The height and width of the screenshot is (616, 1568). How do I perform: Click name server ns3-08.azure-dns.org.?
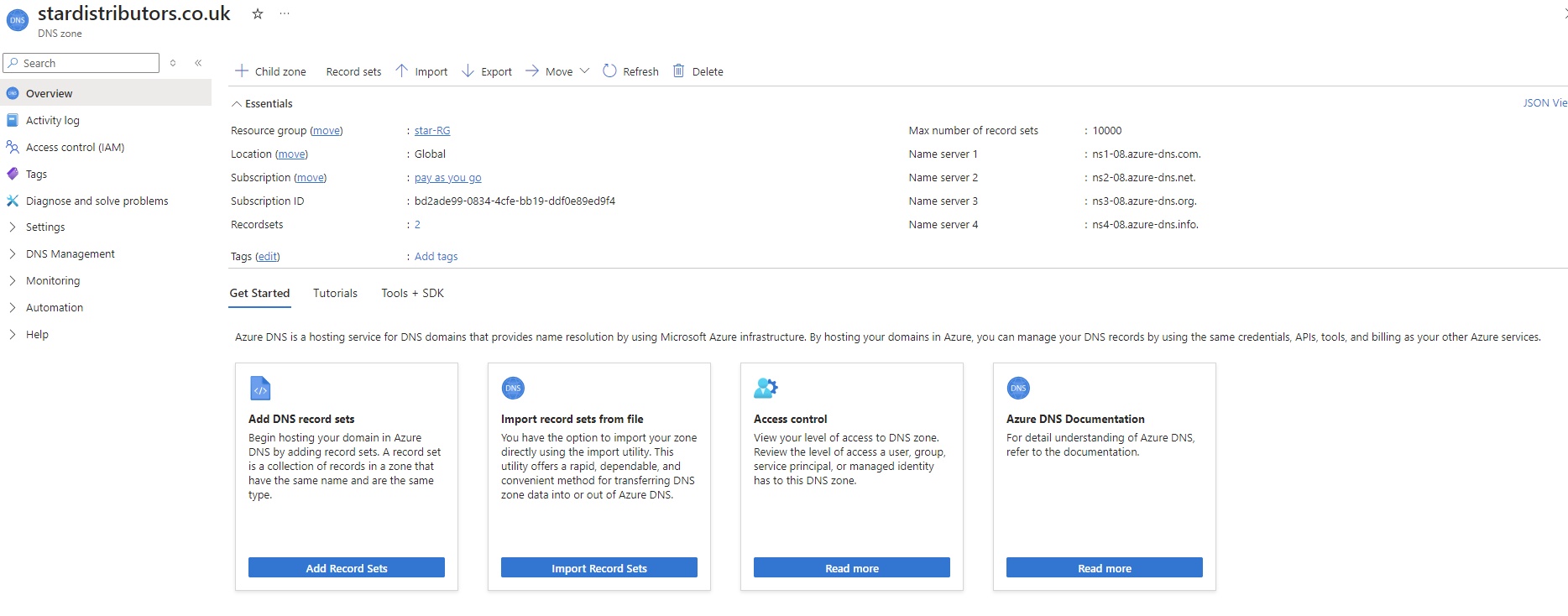click(x=1144, y=201)
